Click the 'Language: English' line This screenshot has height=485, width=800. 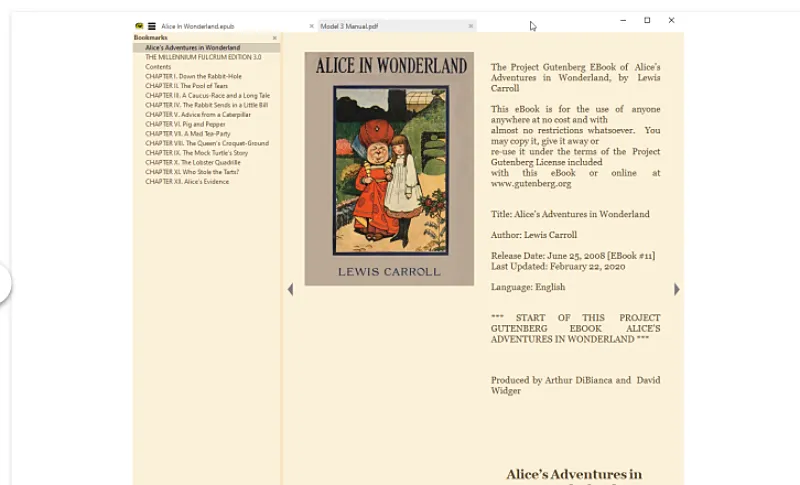[x=528, y=287]
